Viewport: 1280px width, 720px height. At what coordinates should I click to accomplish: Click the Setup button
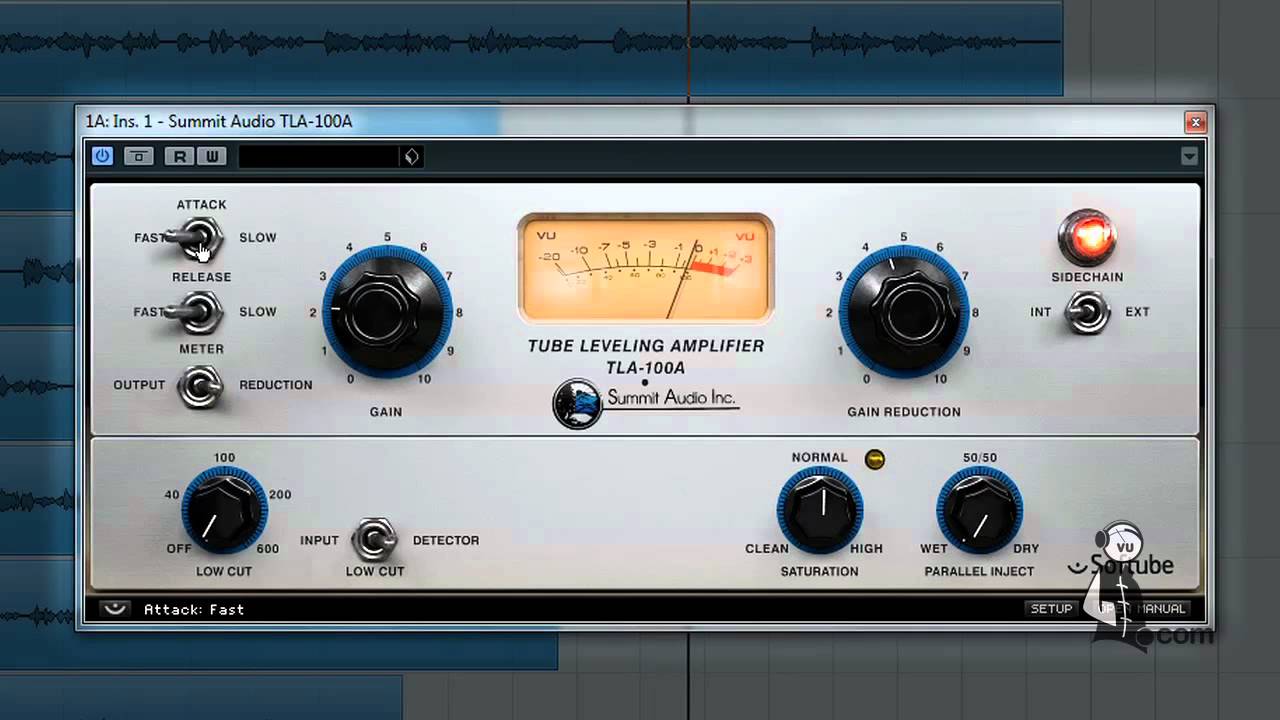pyautogui.click(x=1051, y=608)
